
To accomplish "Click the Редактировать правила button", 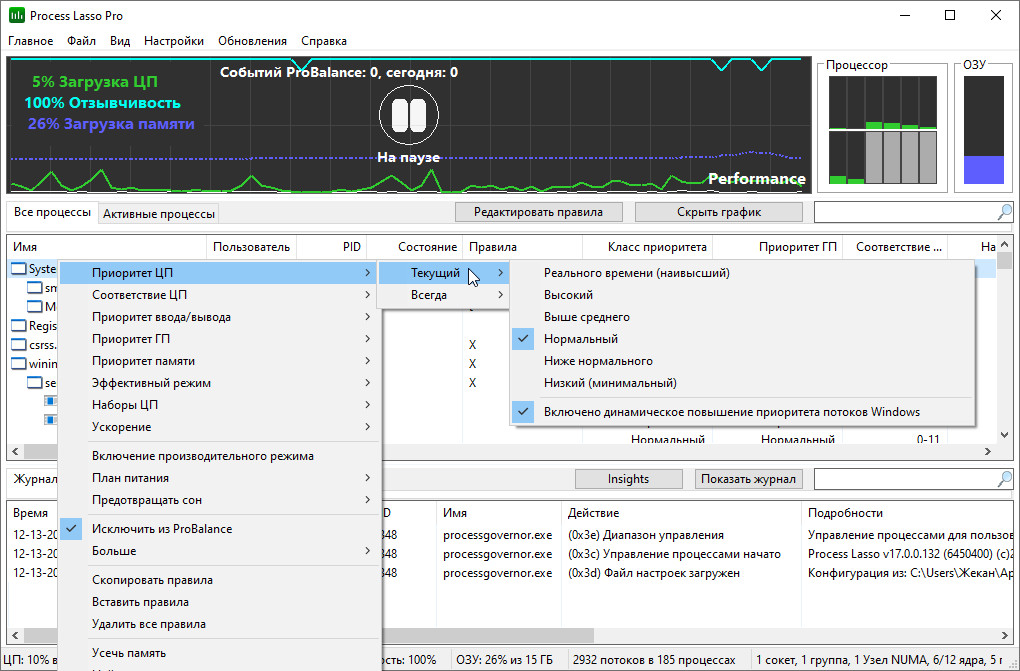I will pos(538,212).
